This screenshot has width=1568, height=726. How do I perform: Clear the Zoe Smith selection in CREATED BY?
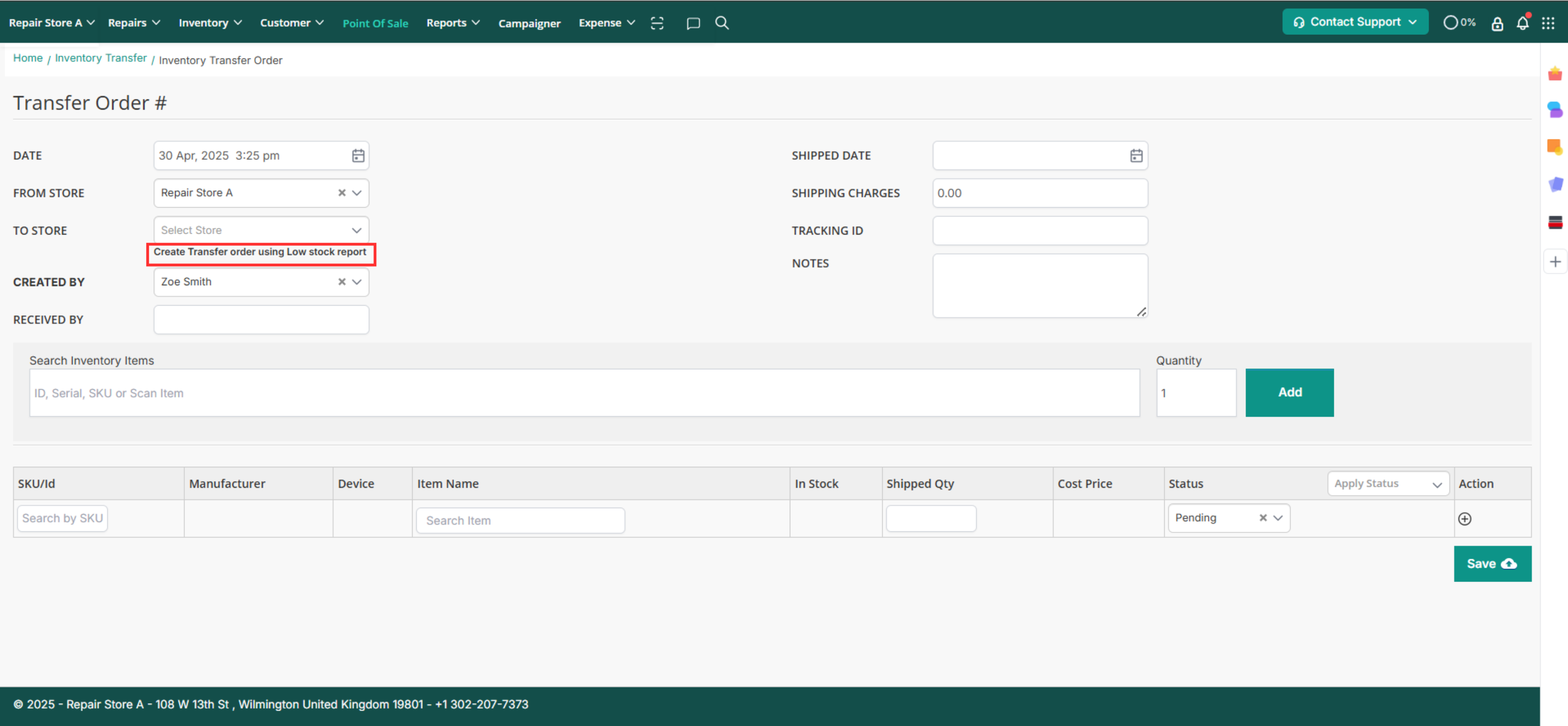[341, 282]
